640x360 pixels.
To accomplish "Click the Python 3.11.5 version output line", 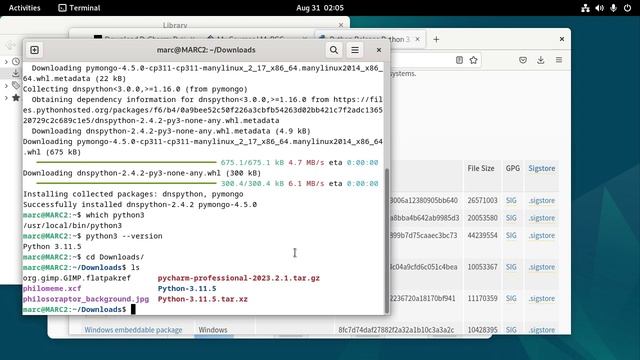I will click(x=52, y=247).
